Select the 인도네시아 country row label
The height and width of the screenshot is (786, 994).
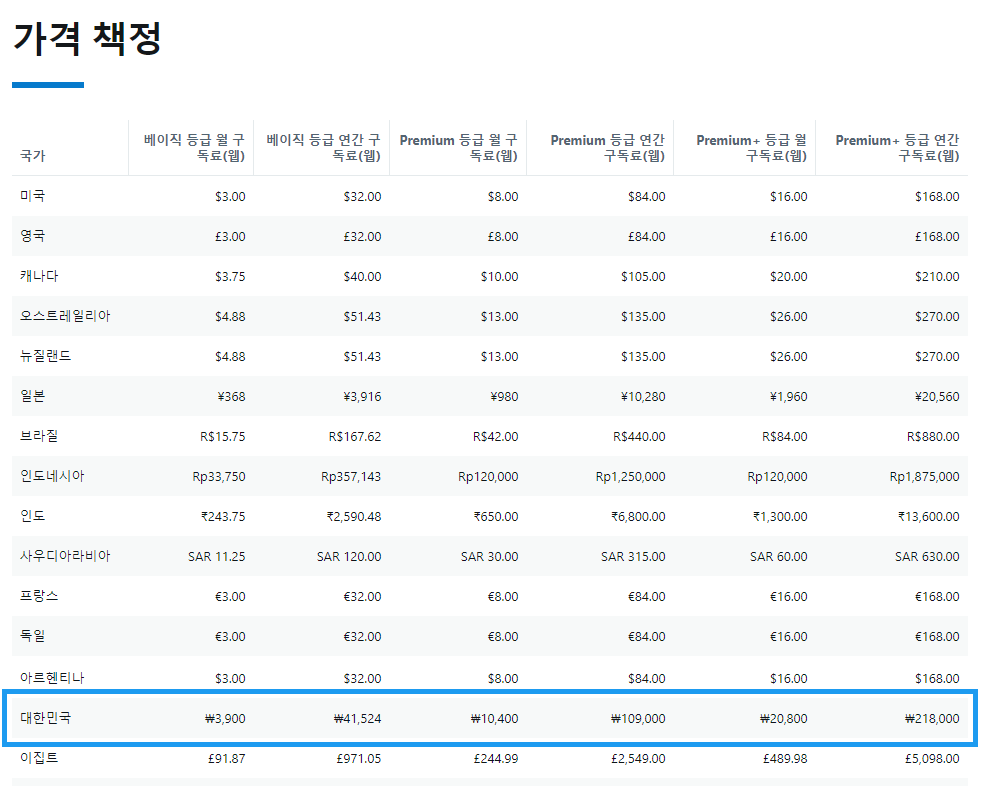(x=52, y=475)
